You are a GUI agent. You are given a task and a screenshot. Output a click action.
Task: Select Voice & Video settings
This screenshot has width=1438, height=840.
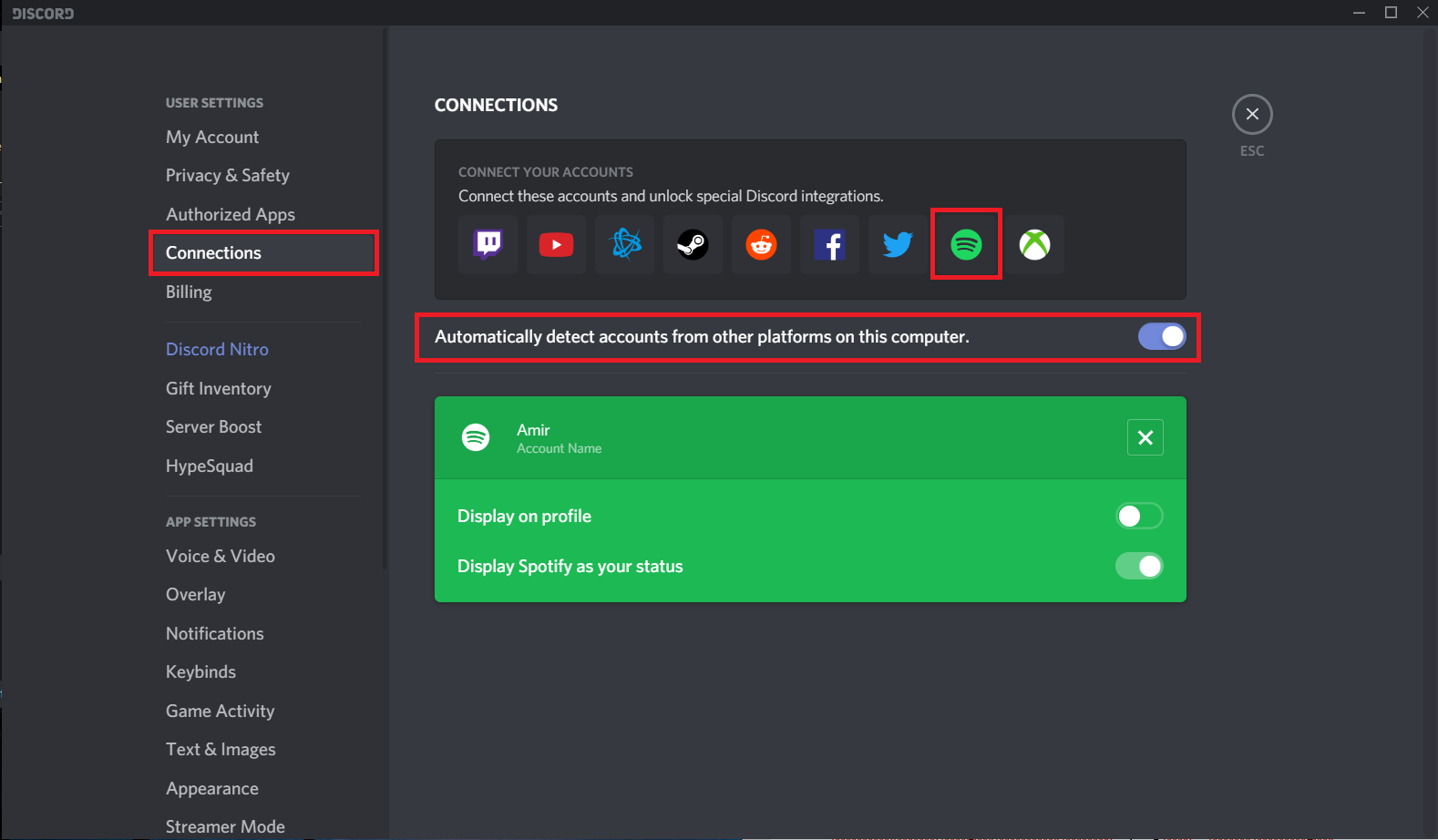[x=221, y=557]
